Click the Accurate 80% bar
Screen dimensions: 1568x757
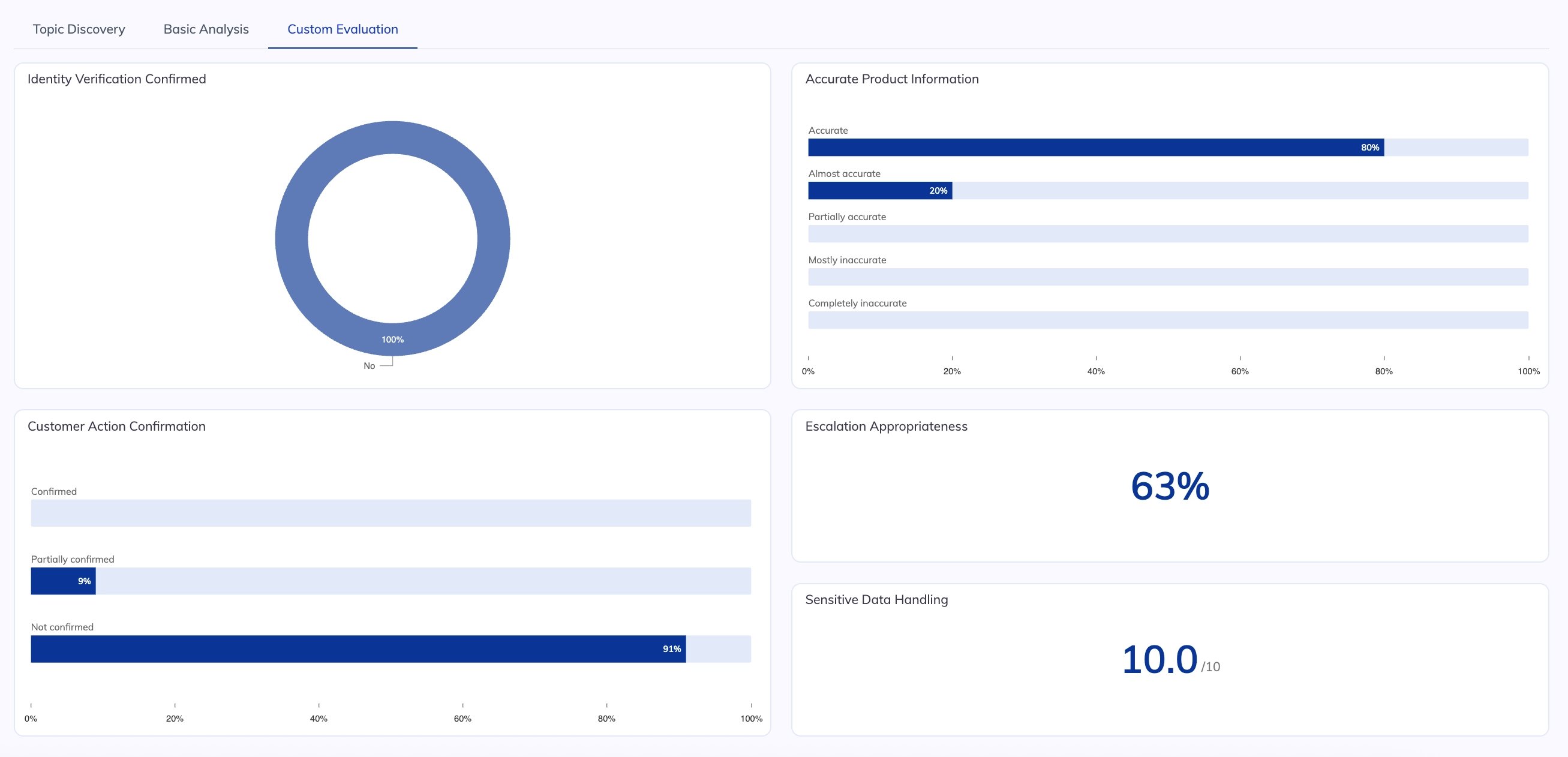1096,148
